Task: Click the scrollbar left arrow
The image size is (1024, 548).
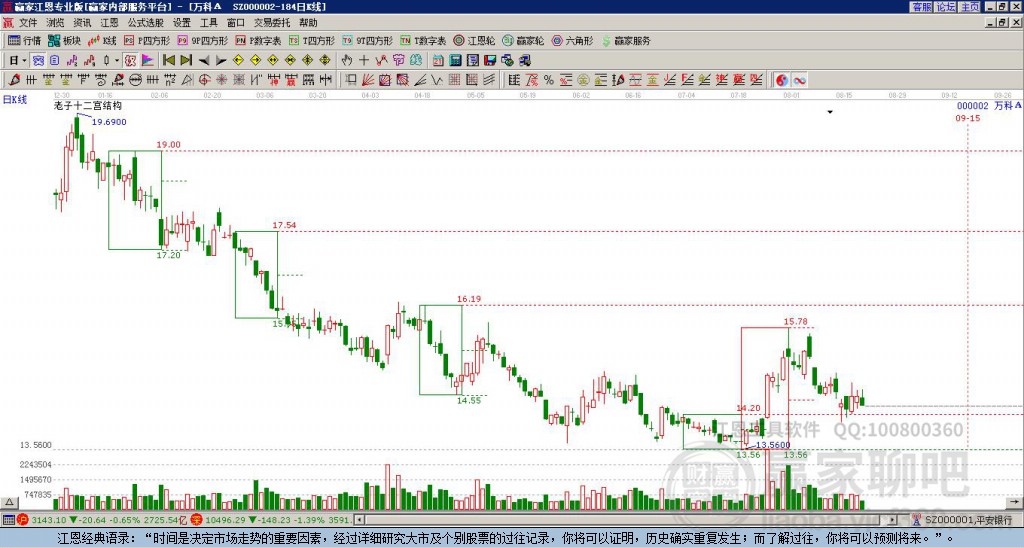Action: tap(359, 520)
